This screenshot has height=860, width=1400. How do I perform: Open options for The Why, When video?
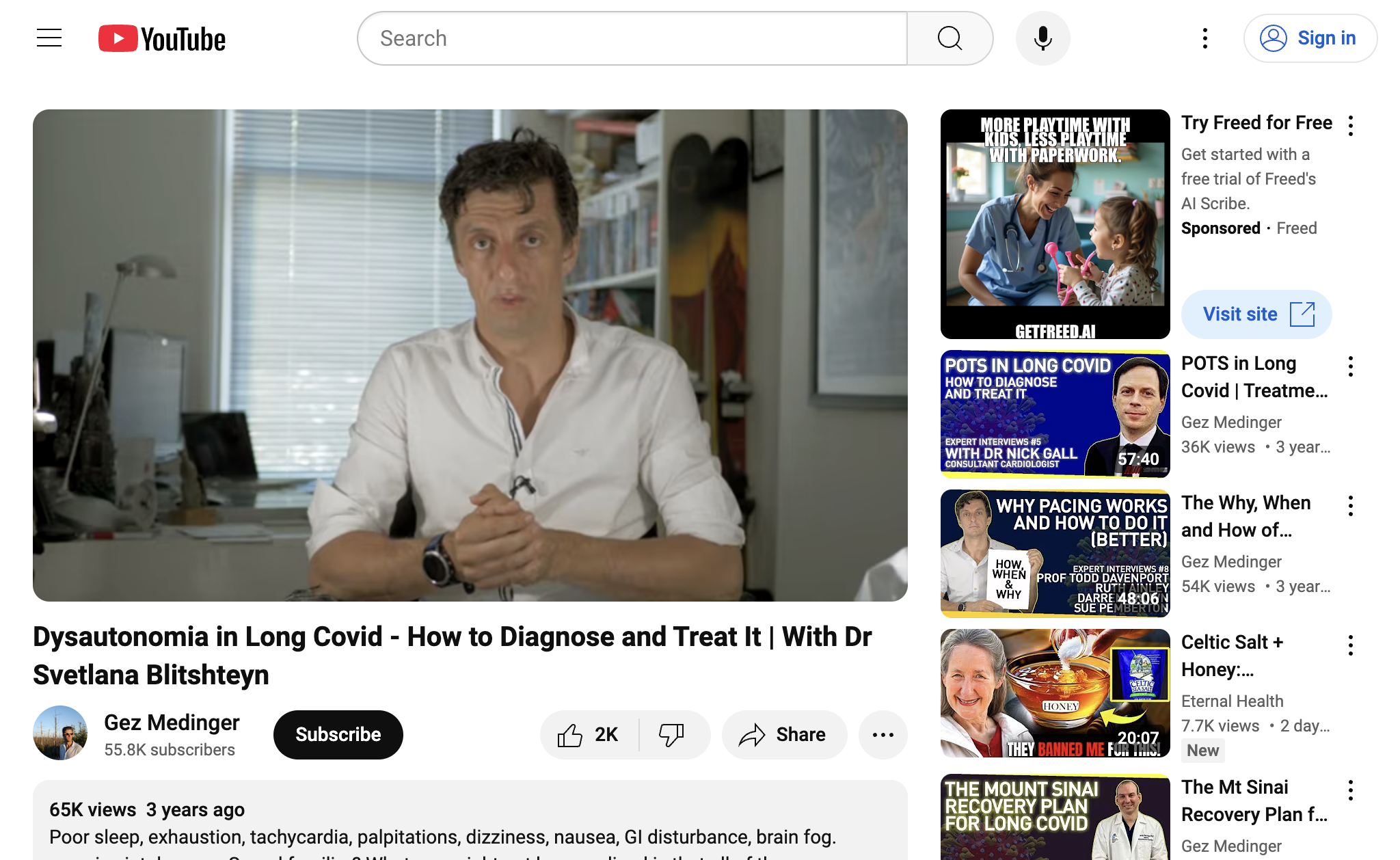tap(1351, 506)
